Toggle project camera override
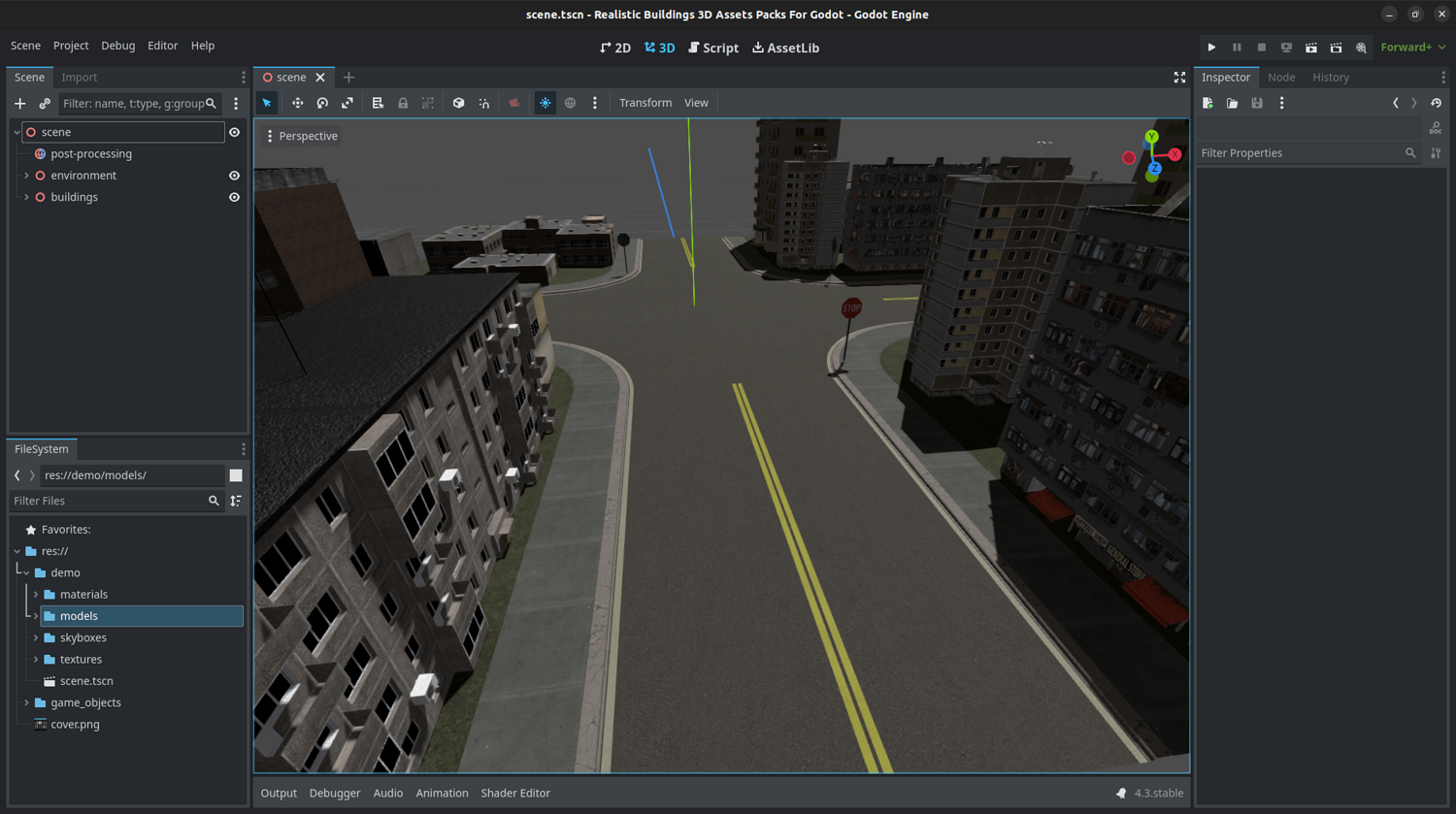 (514, 103)
